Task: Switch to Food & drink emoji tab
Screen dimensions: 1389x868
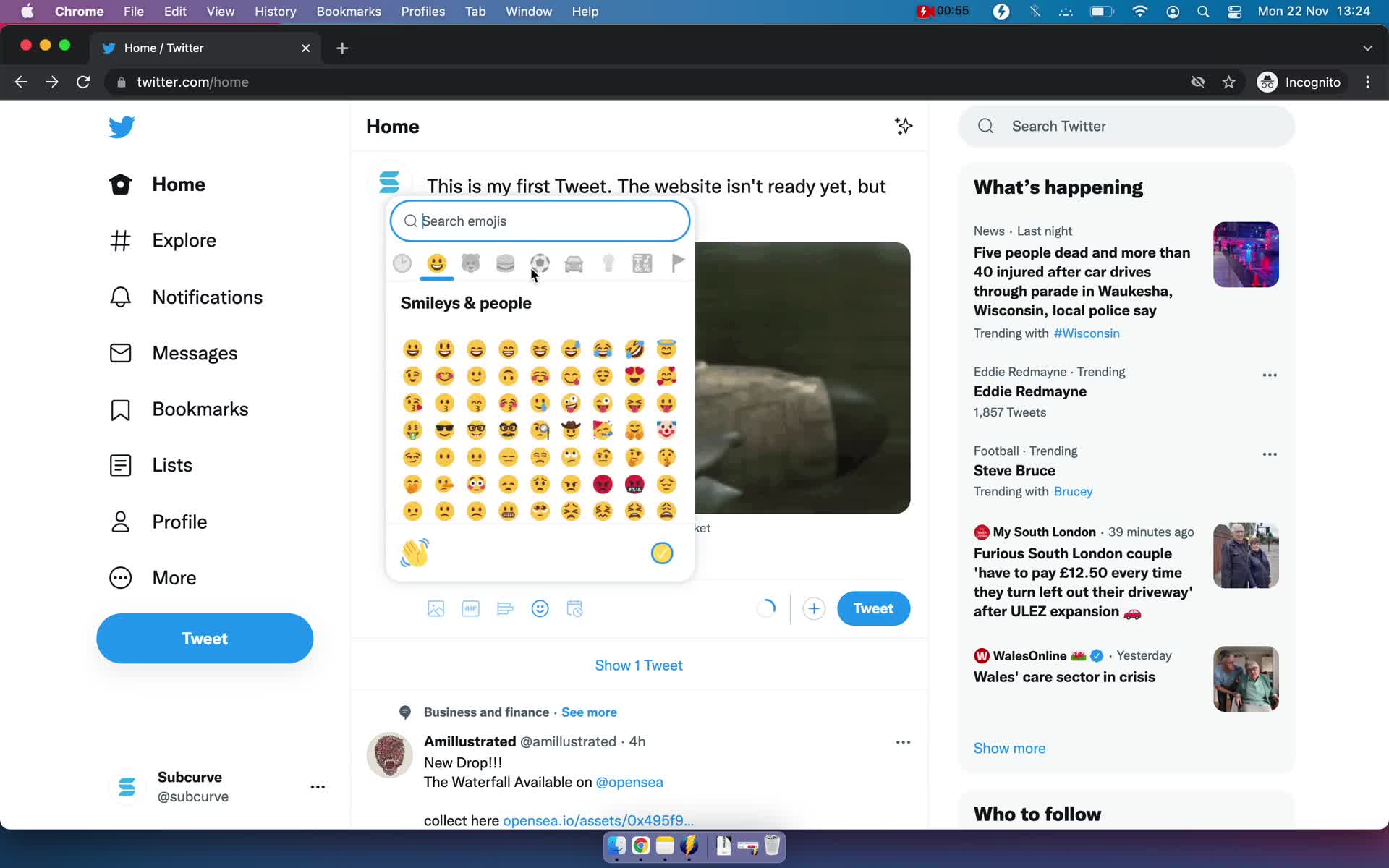Action: (x=505, y=263)
